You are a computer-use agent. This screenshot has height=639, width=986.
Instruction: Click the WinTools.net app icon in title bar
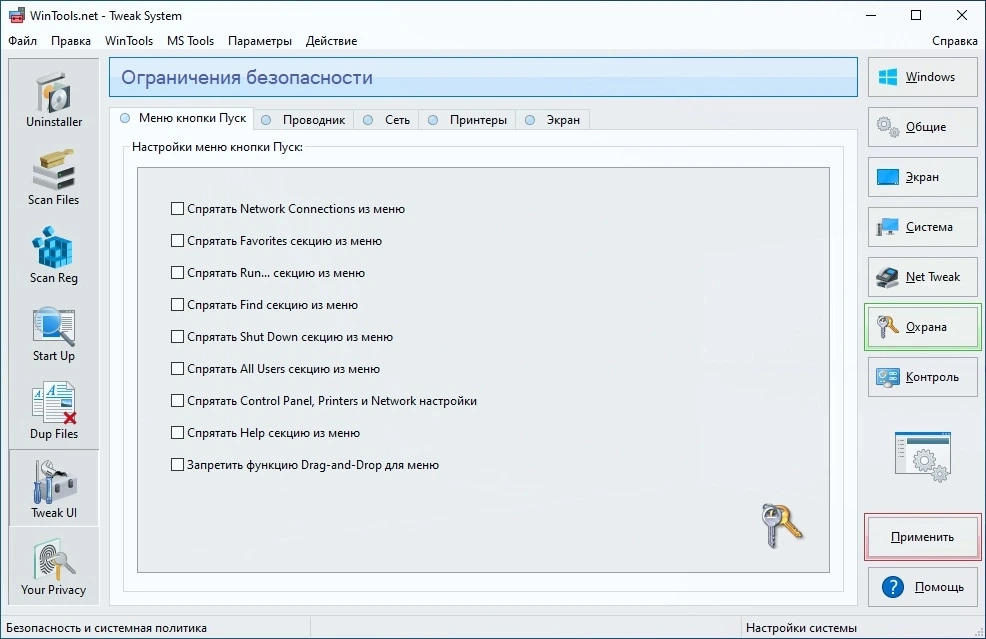[x=17, y=16]
